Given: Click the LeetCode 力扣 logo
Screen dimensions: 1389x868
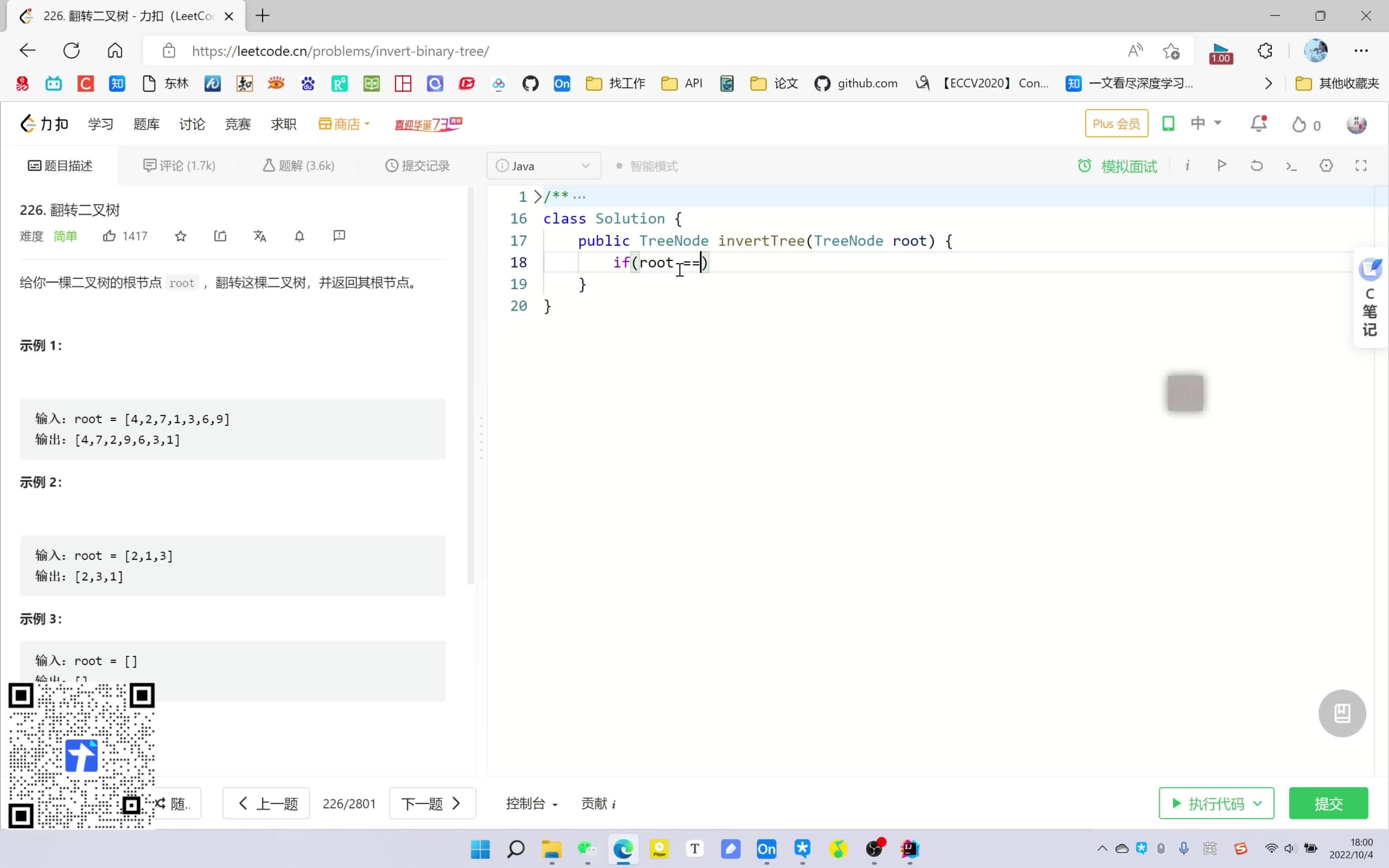Looking at the screenshot, I should coord(44,124).
